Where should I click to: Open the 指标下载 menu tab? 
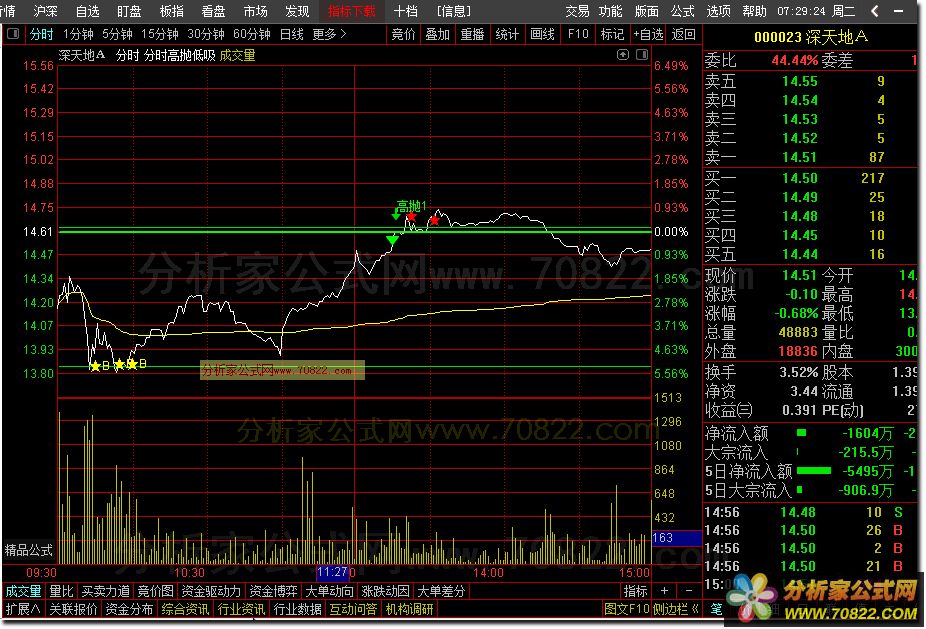click(x=351, y=11)
